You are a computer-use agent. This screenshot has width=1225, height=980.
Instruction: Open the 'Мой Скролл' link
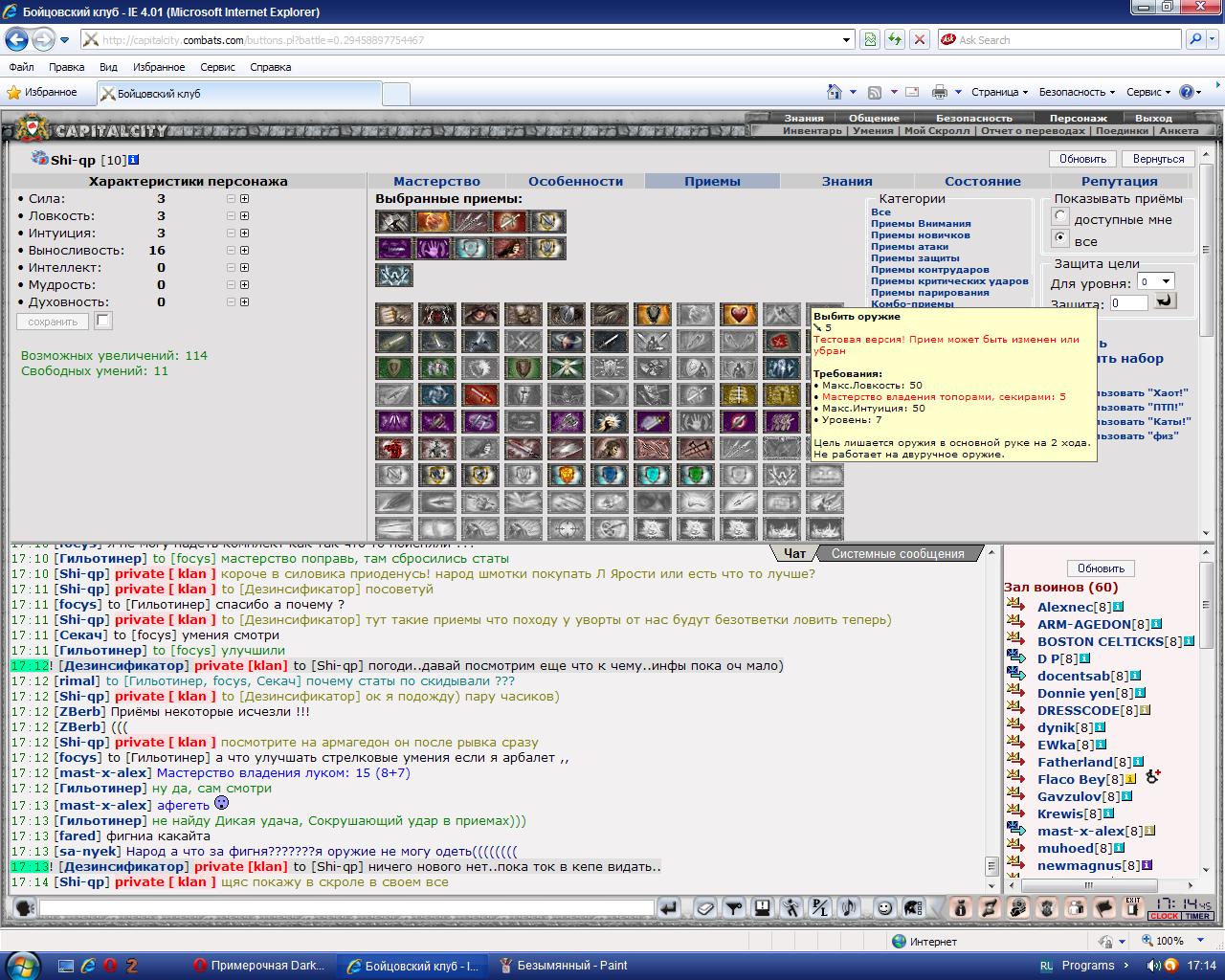(x=936, y=130)
